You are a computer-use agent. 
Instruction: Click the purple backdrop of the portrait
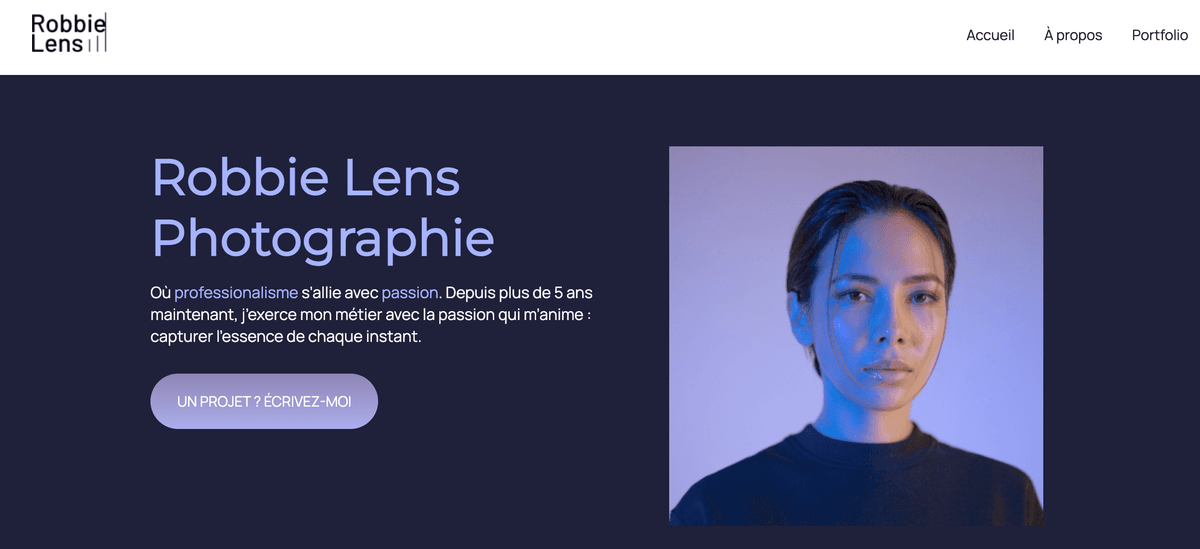click(720, 250)
